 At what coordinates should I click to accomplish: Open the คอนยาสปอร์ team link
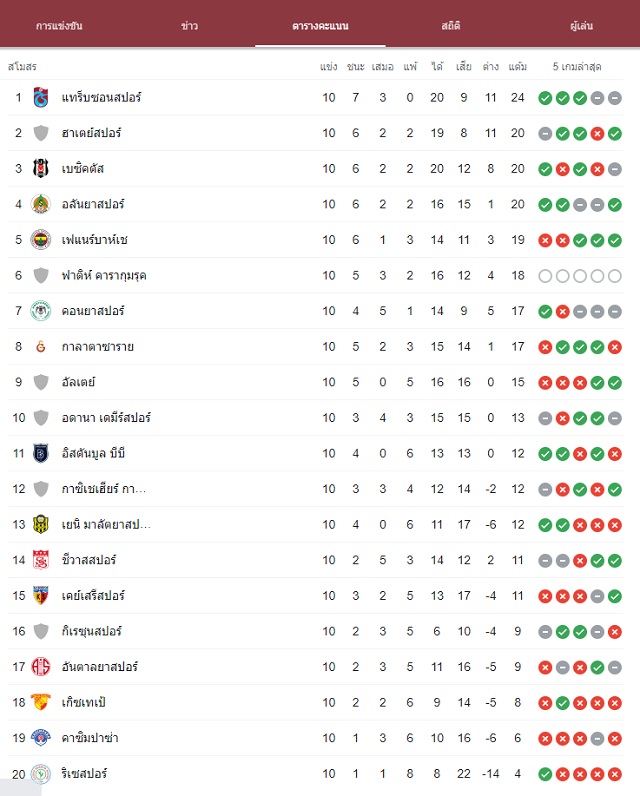pyautogui.click(x=93, y=311)
